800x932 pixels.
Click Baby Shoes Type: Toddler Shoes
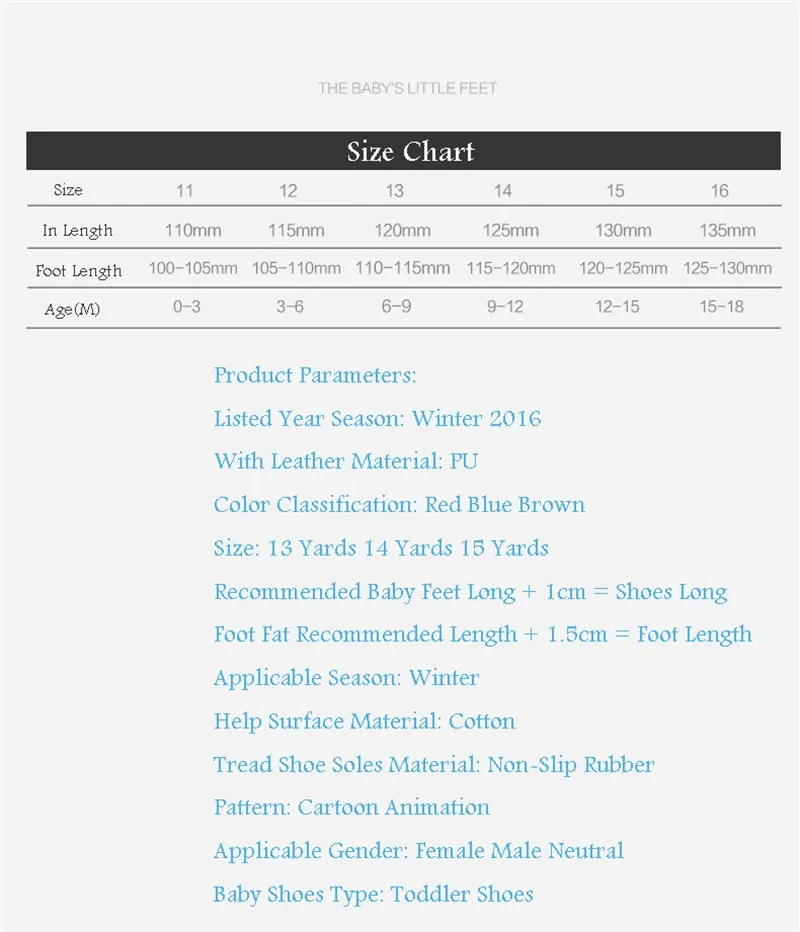(x=373, y=895)
